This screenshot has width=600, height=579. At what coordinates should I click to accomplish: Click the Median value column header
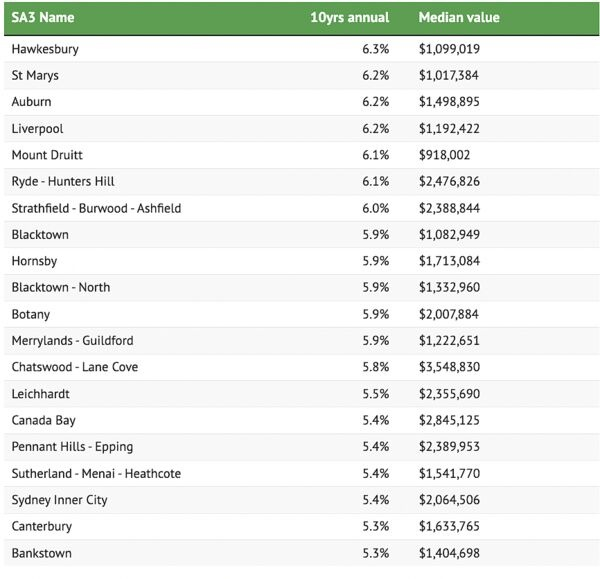[458, 18]
